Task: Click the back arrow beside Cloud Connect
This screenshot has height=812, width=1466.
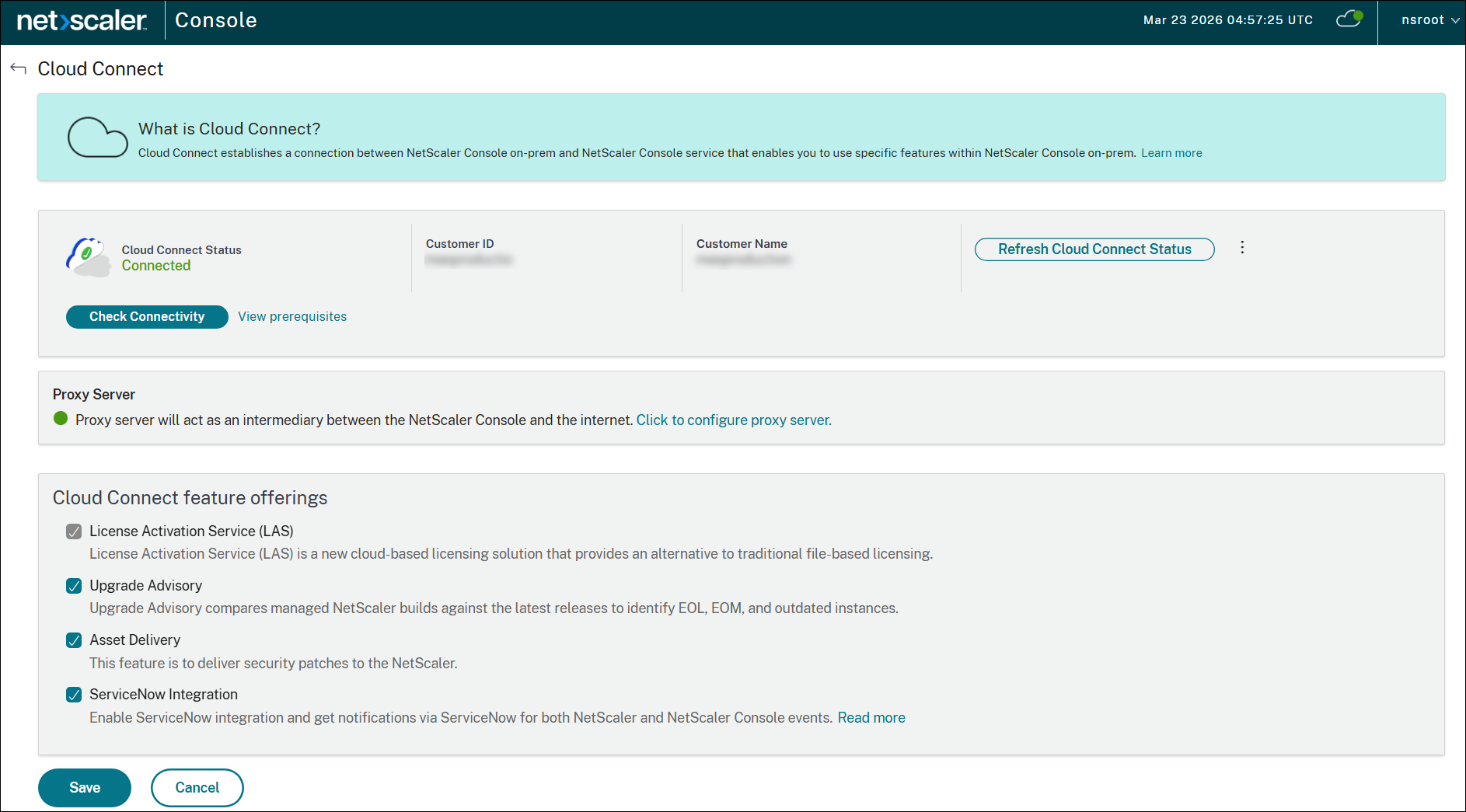Action: (19, 69)
